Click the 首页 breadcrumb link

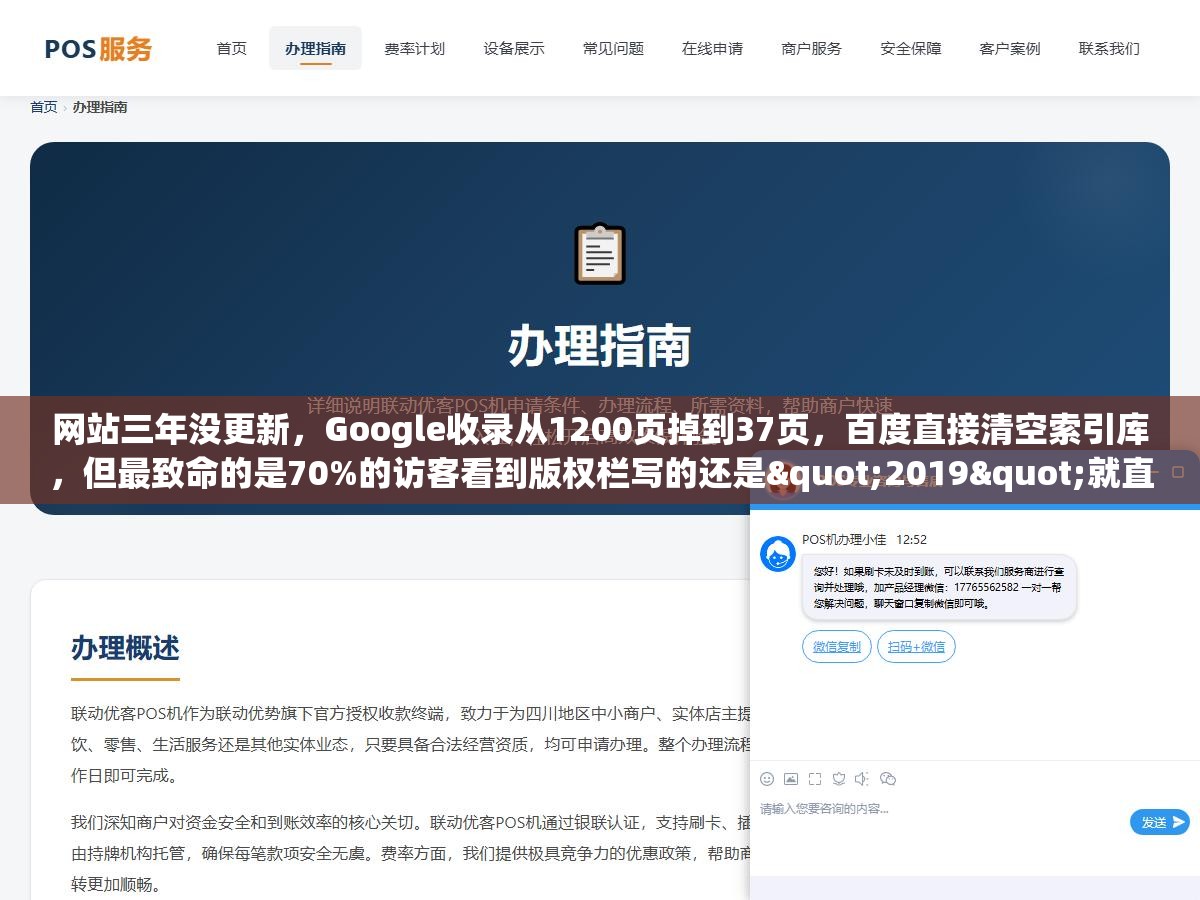pos(44,107)
